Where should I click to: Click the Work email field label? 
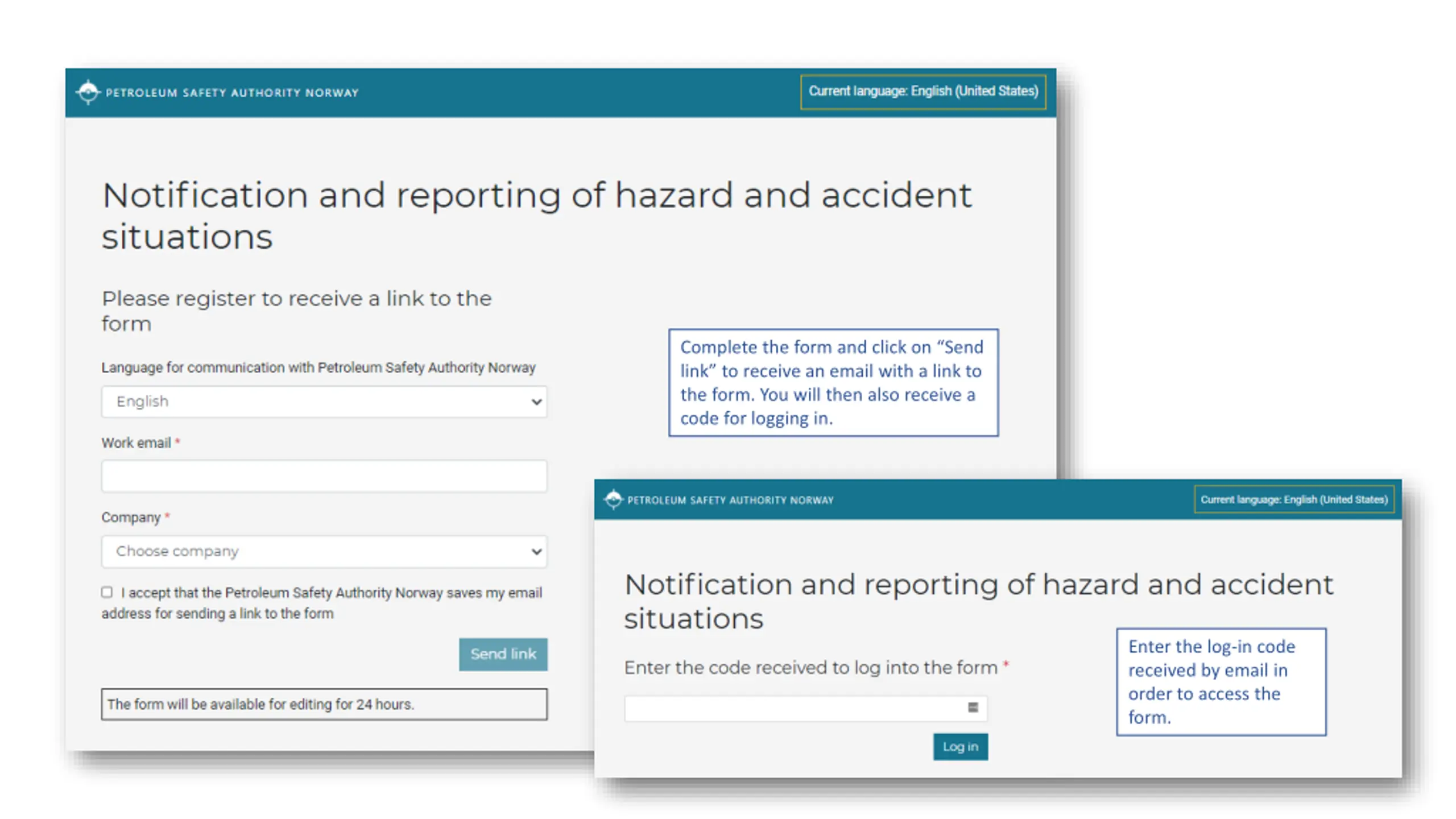136,442
